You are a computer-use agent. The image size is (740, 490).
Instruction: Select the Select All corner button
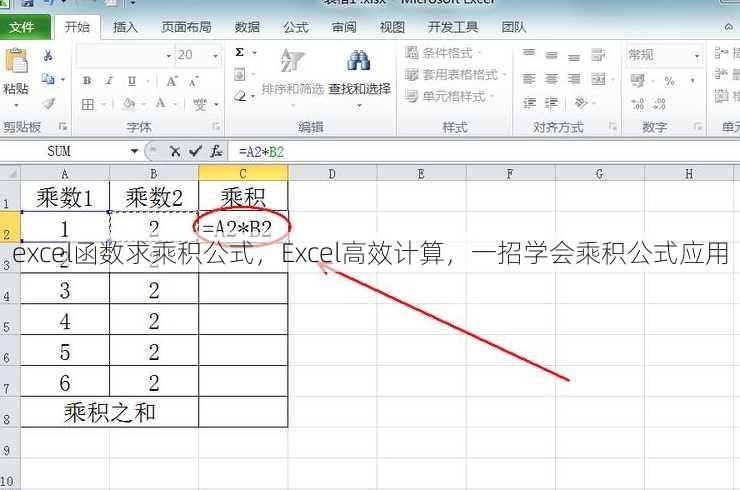(x=10, y=174)
